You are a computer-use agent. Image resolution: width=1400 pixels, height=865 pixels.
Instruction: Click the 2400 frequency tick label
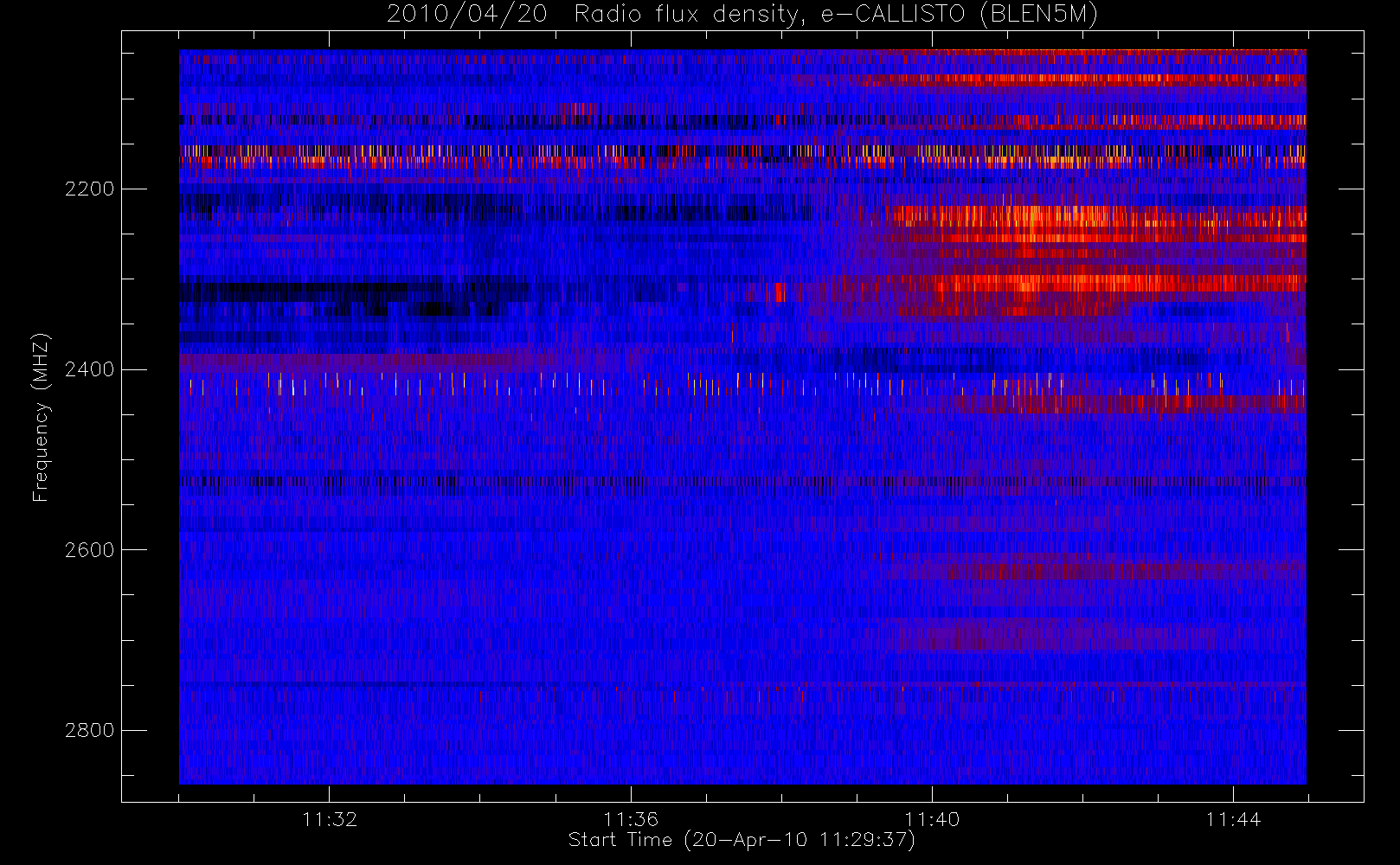(89, 369)
